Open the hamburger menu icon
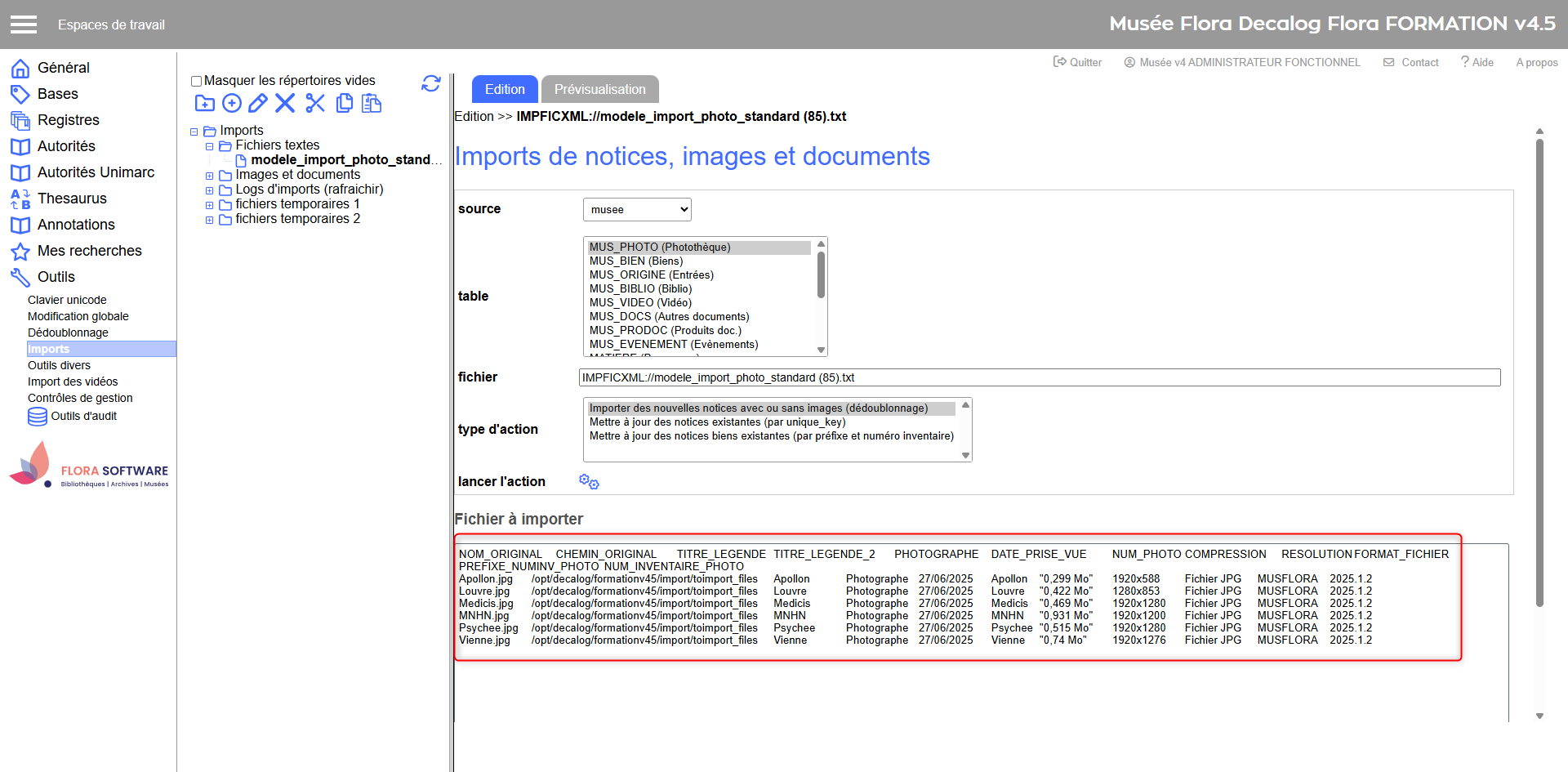The height and width of the screenshot is (772, 1568). coord(24,25)
